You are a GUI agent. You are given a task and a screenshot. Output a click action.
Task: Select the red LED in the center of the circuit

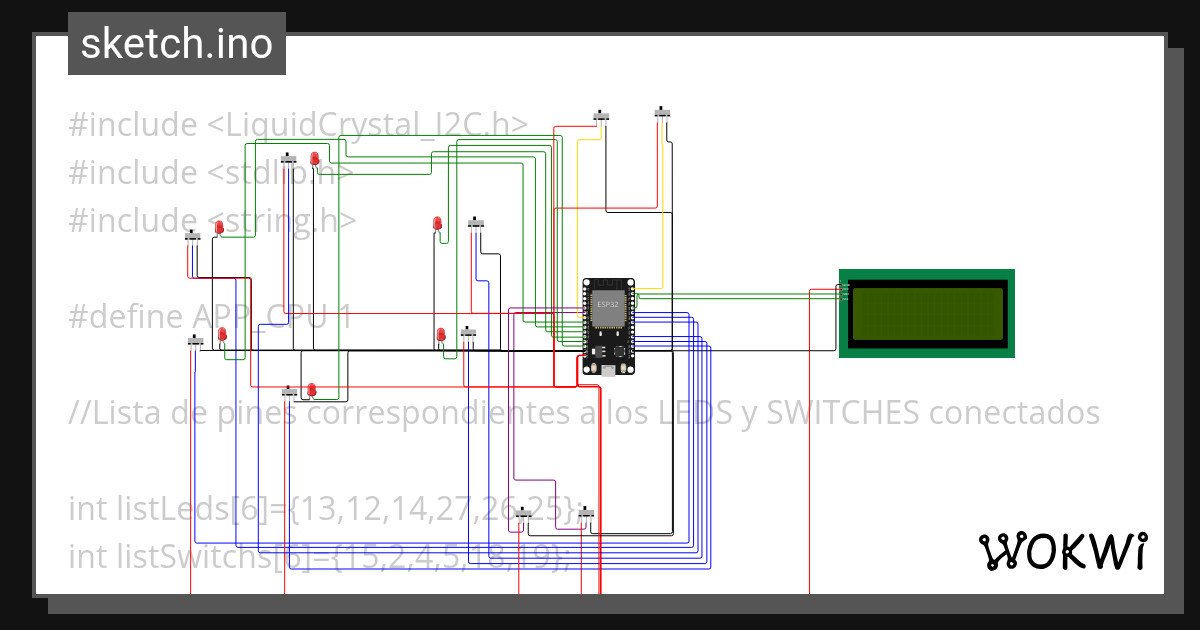(437, 223)
